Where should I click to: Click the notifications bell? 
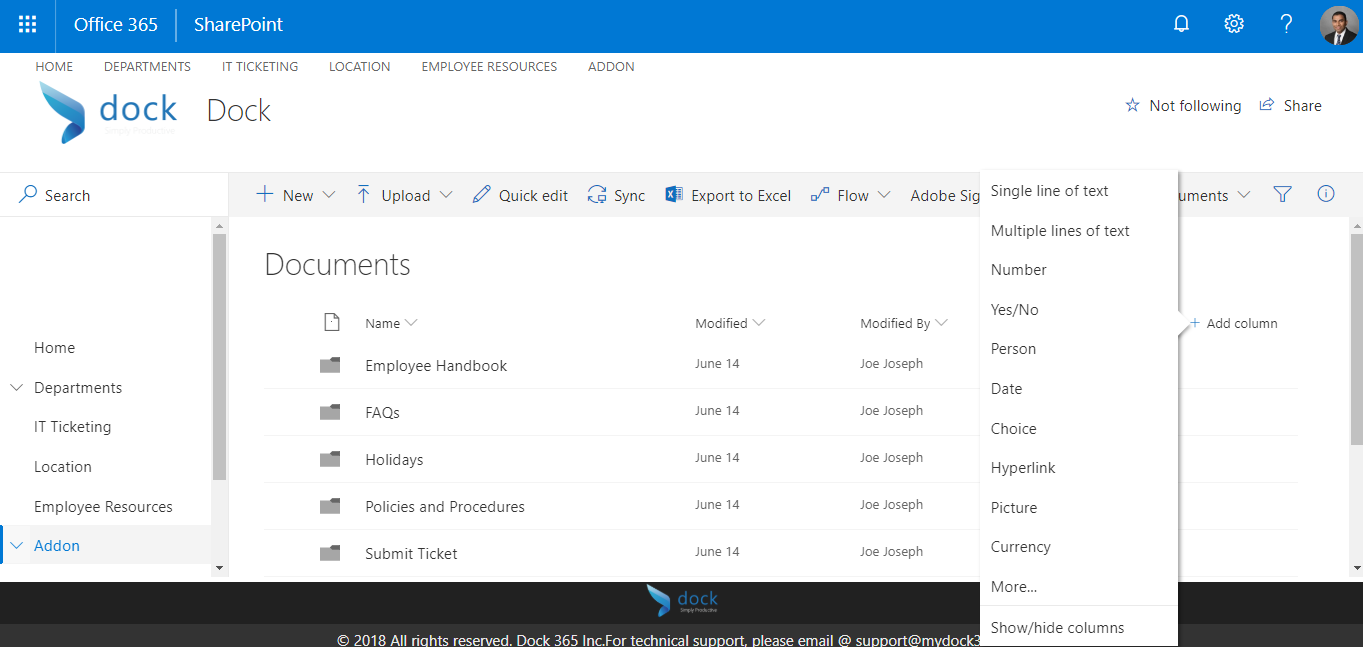coord(1181,22)
